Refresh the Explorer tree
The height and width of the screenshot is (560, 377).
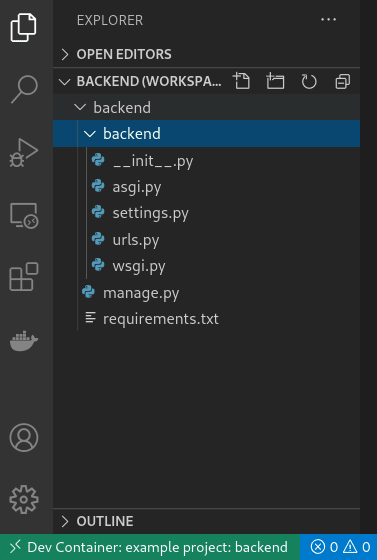click(309, 81)
